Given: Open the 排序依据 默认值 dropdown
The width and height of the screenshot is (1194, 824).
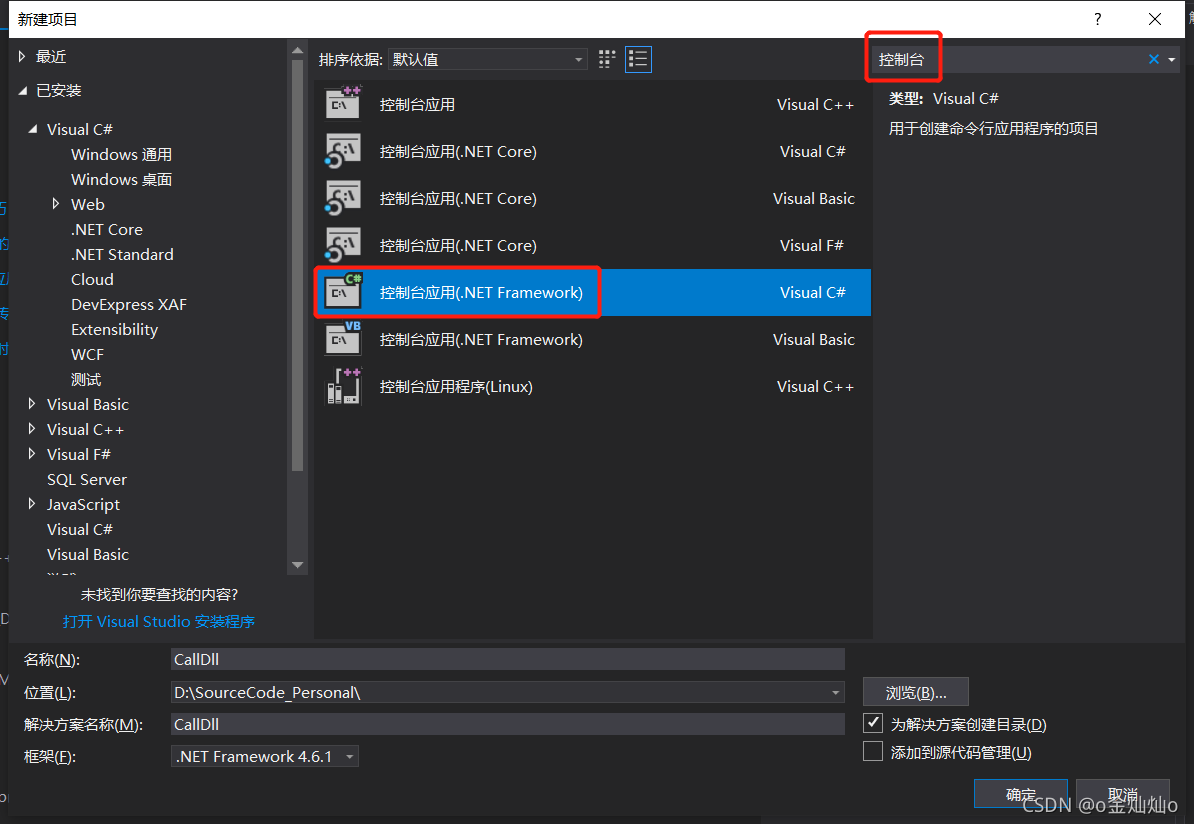Looking at the screenshot, I should tap(488, 59).
